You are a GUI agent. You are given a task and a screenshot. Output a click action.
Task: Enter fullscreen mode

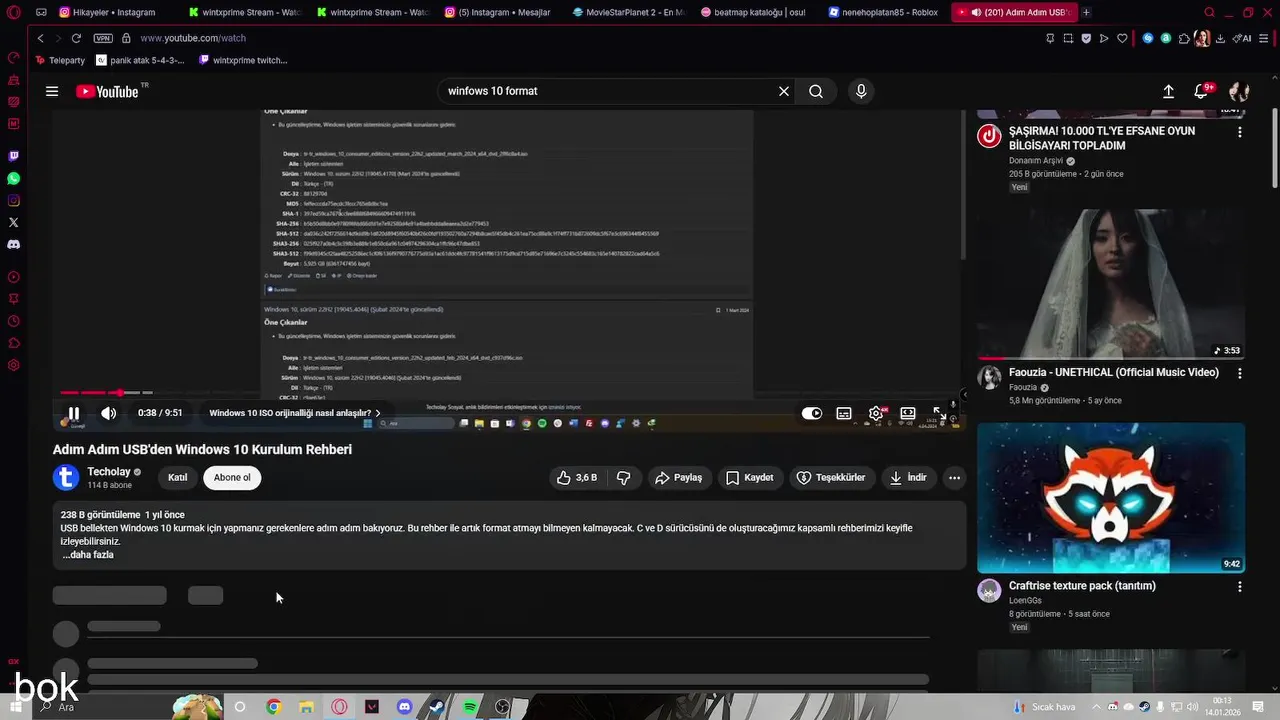point(940,413)
